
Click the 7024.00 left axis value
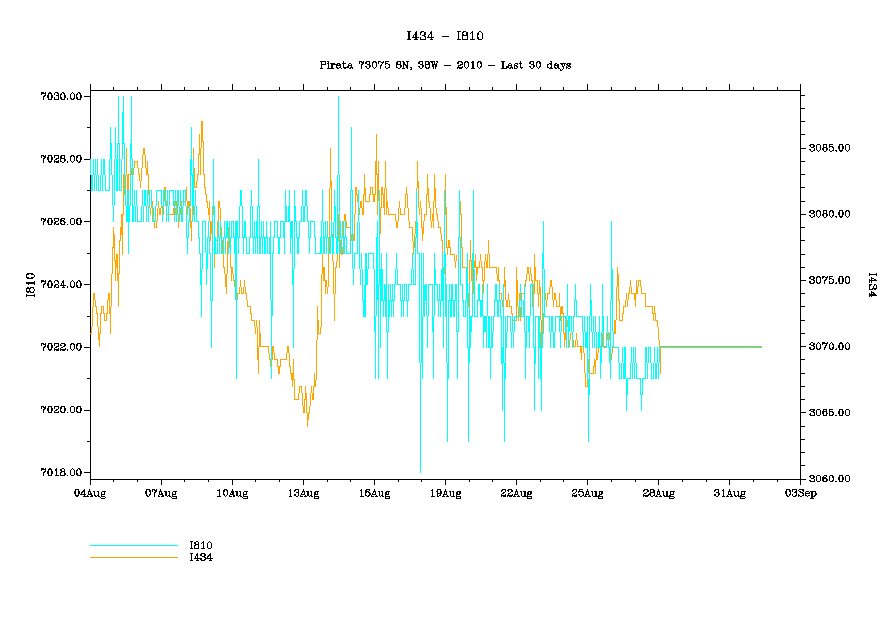(61, 285)
